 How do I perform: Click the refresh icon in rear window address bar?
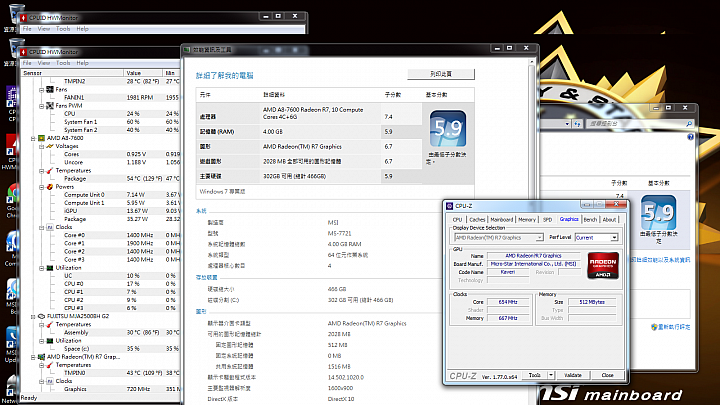(577, 124)
